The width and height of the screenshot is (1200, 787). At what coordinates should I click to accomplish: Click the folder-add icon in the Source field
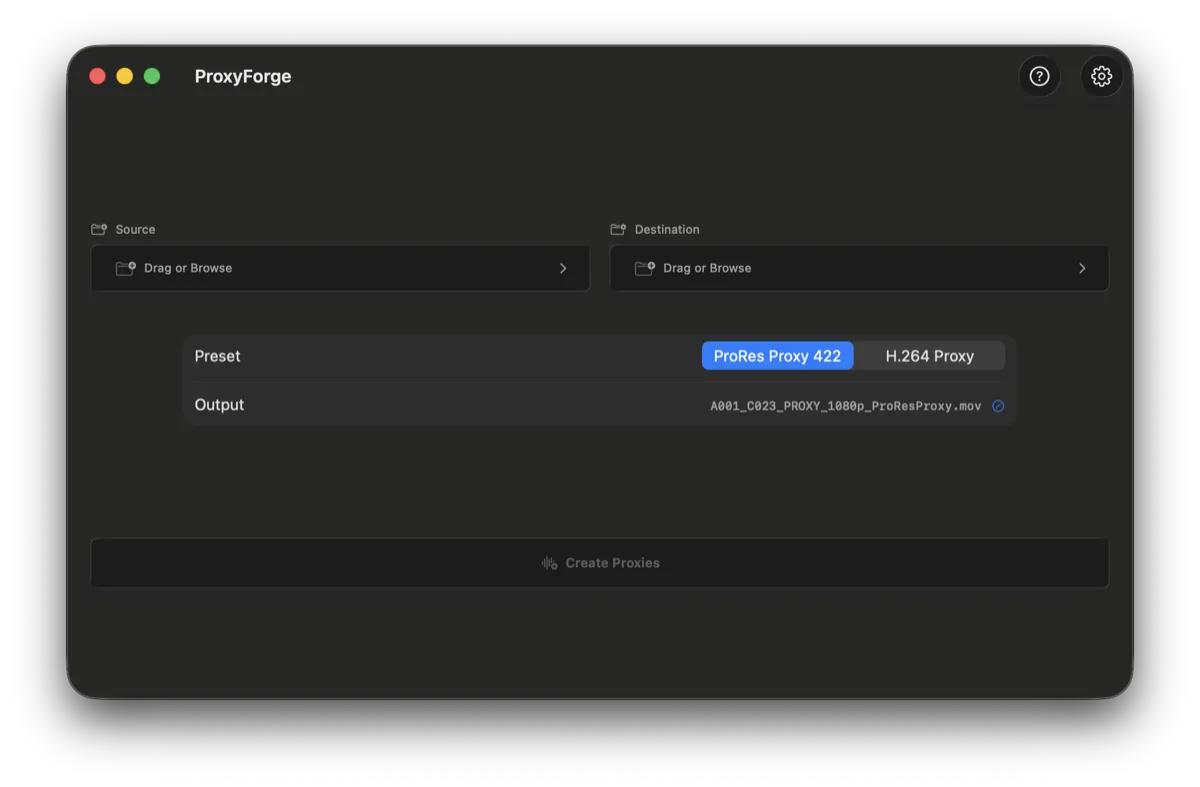pos(127,268)
